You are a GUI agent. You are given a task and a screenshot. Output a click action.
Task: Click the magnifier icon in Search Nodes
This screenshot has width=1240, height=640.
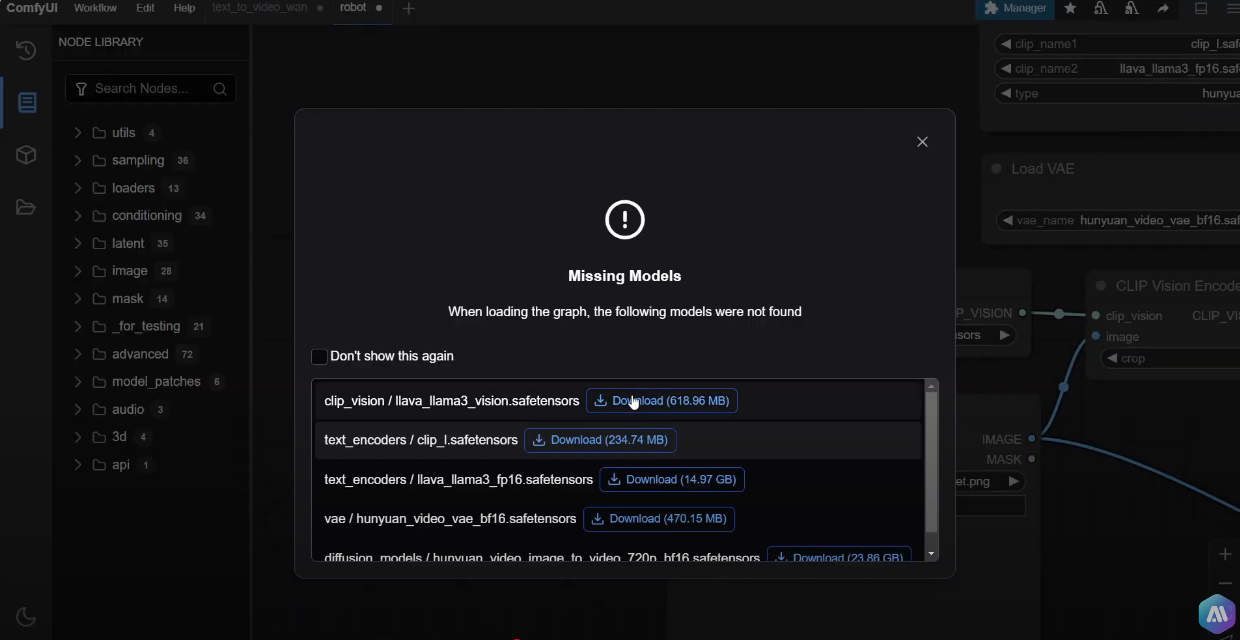click(x=220, y=89)
